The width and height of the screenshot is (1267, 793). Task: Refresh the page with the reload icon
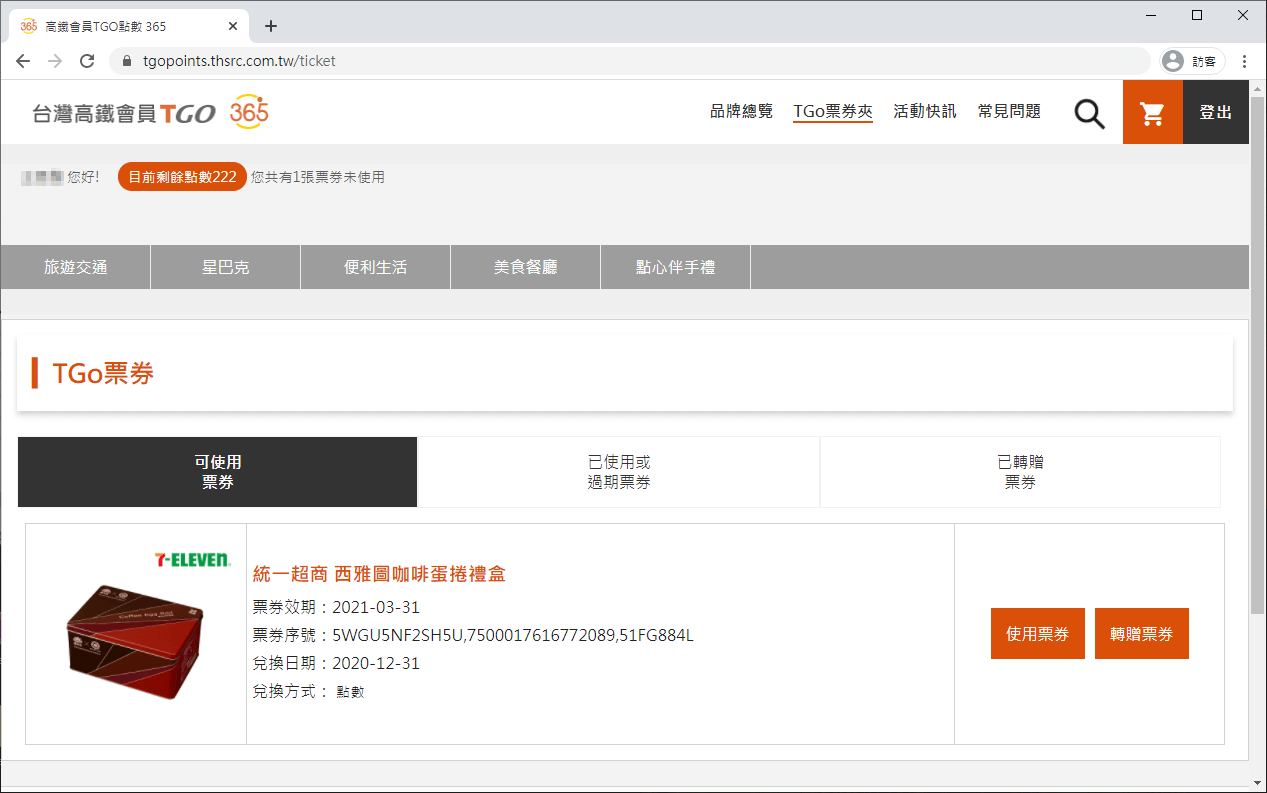click(x=87, y=61)
